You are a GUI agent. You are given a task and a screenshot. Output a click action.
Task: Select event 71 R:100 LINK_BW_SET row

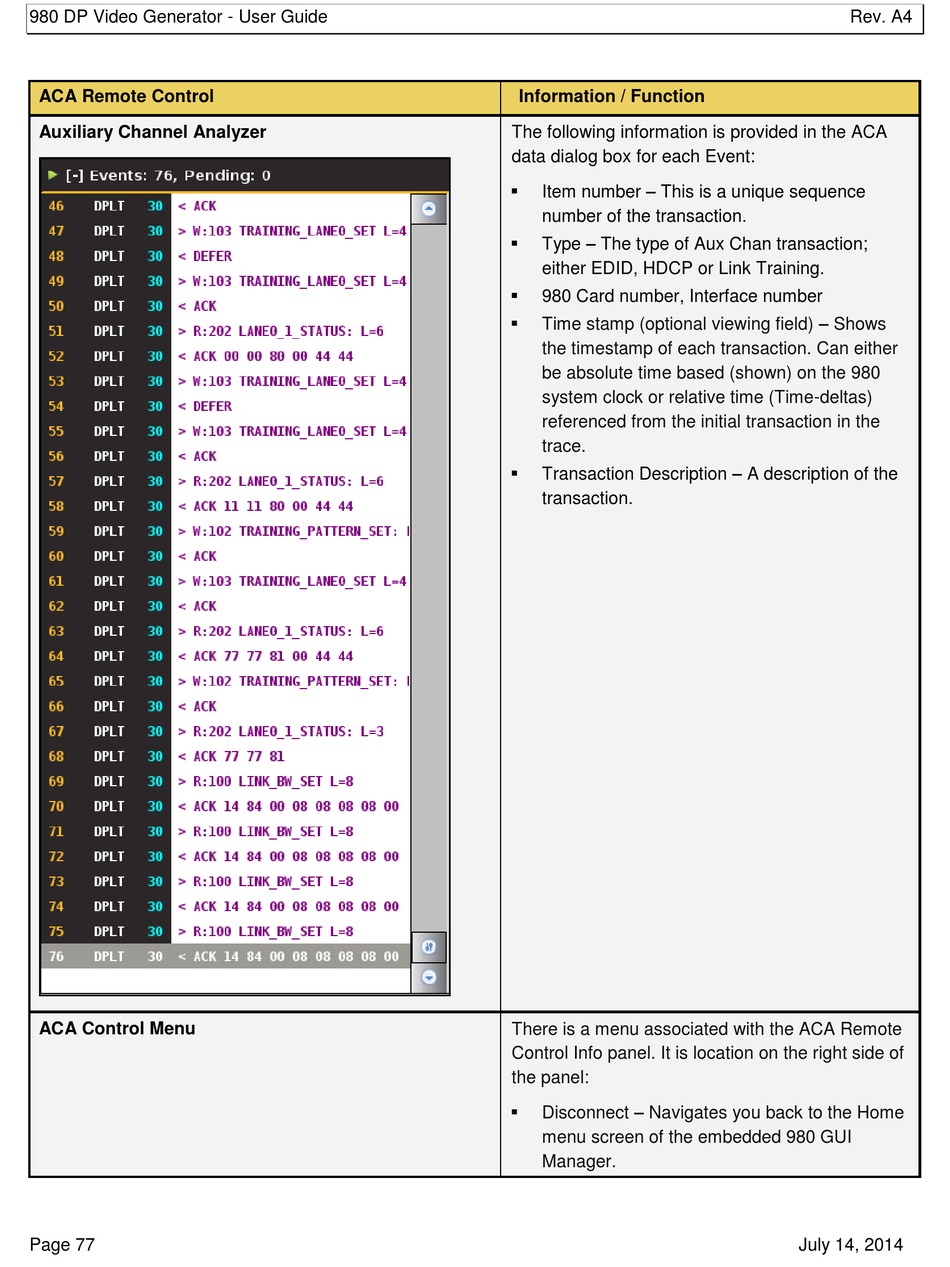[226, 831]
